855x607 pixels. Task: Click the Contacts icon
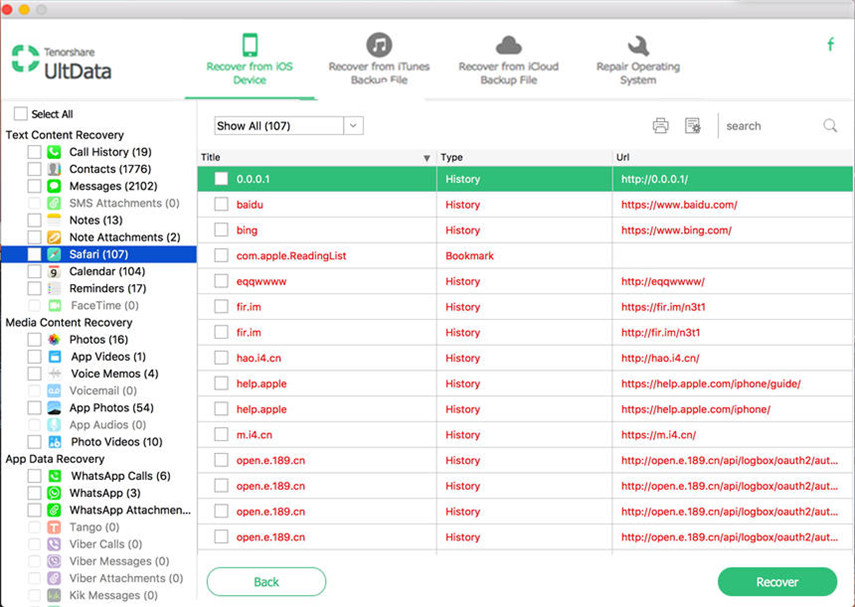click(54, 169)
